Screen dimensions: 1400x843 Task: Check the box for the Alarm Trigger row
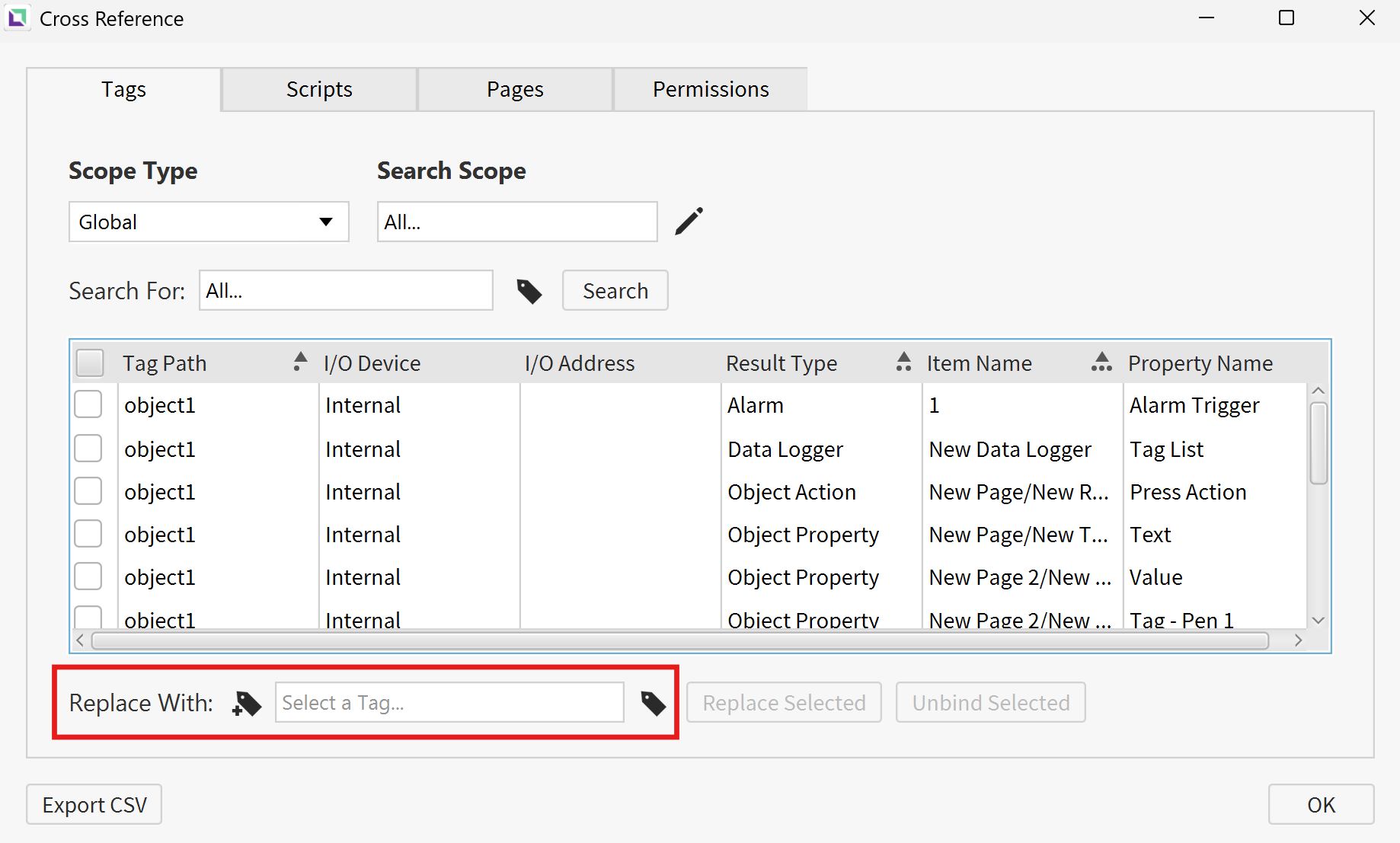[88, 404]
